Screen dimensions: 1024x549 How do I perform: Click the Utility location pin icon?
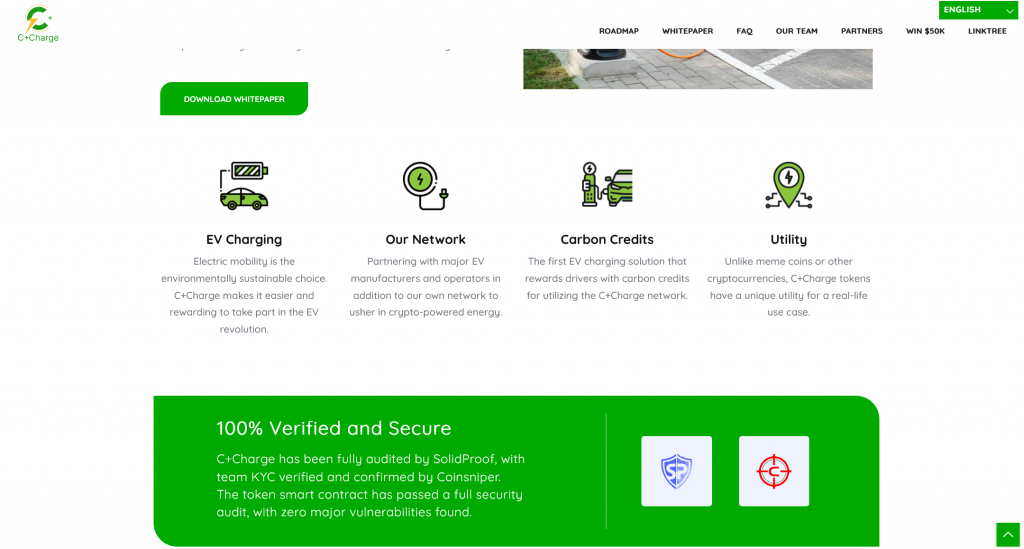coord(788,185)
